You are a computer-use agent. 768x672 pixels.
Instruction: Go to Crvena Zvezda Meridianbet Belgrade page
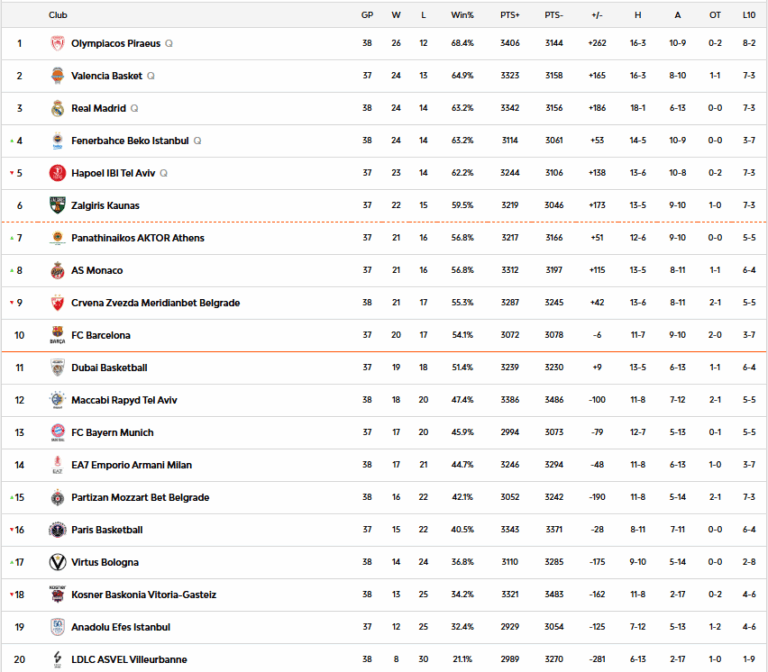(x=155, y=303)
